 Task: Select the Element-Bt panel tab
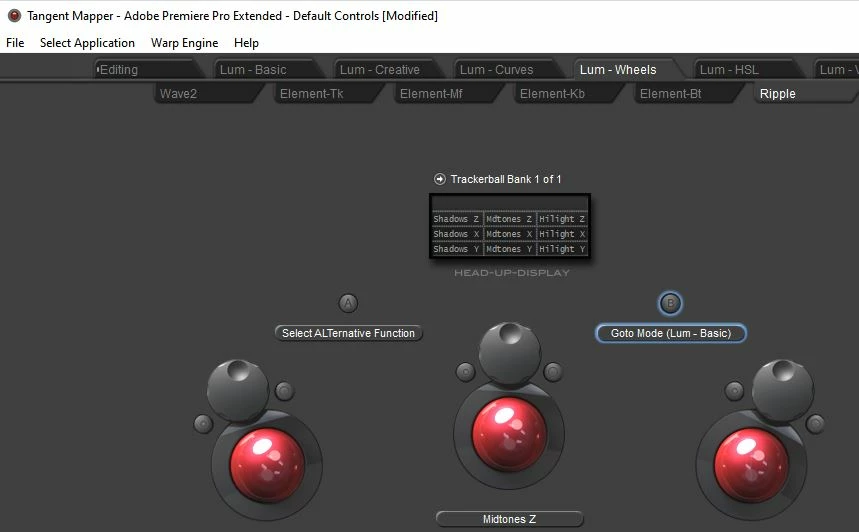click(687, 94)
